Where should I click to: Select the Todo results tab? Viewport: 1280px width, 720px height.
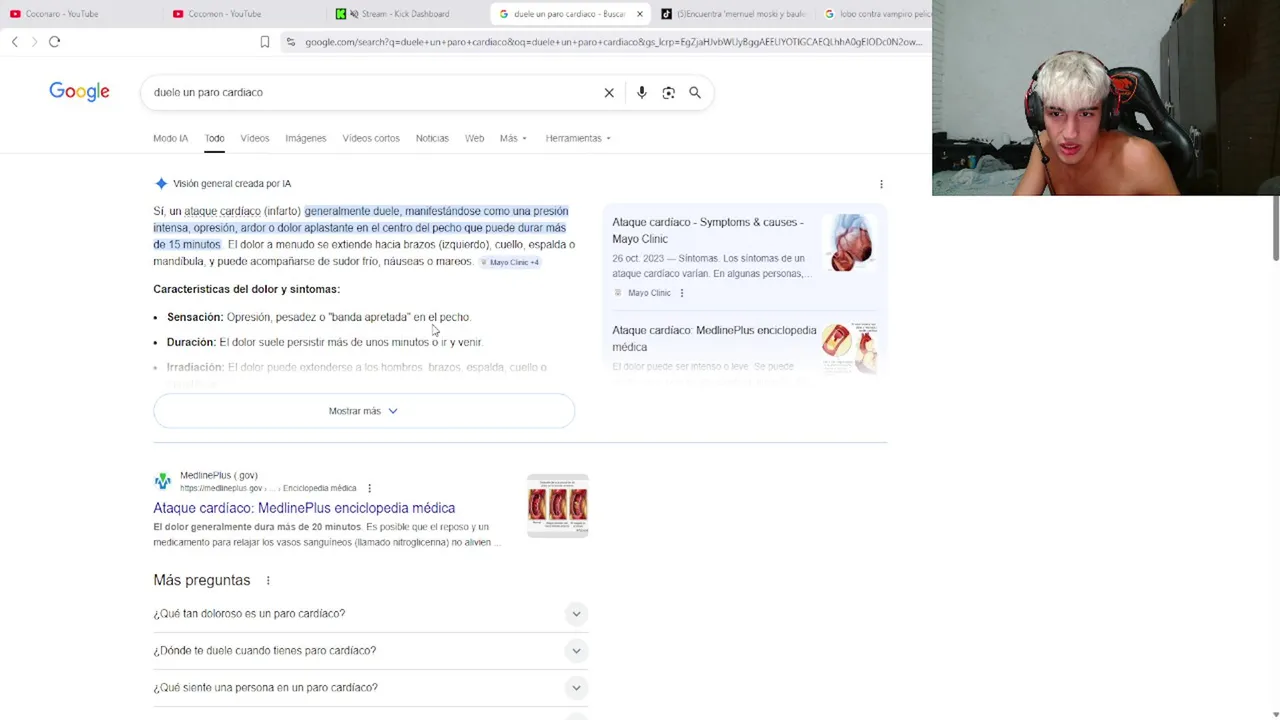[x=214, y=138]
